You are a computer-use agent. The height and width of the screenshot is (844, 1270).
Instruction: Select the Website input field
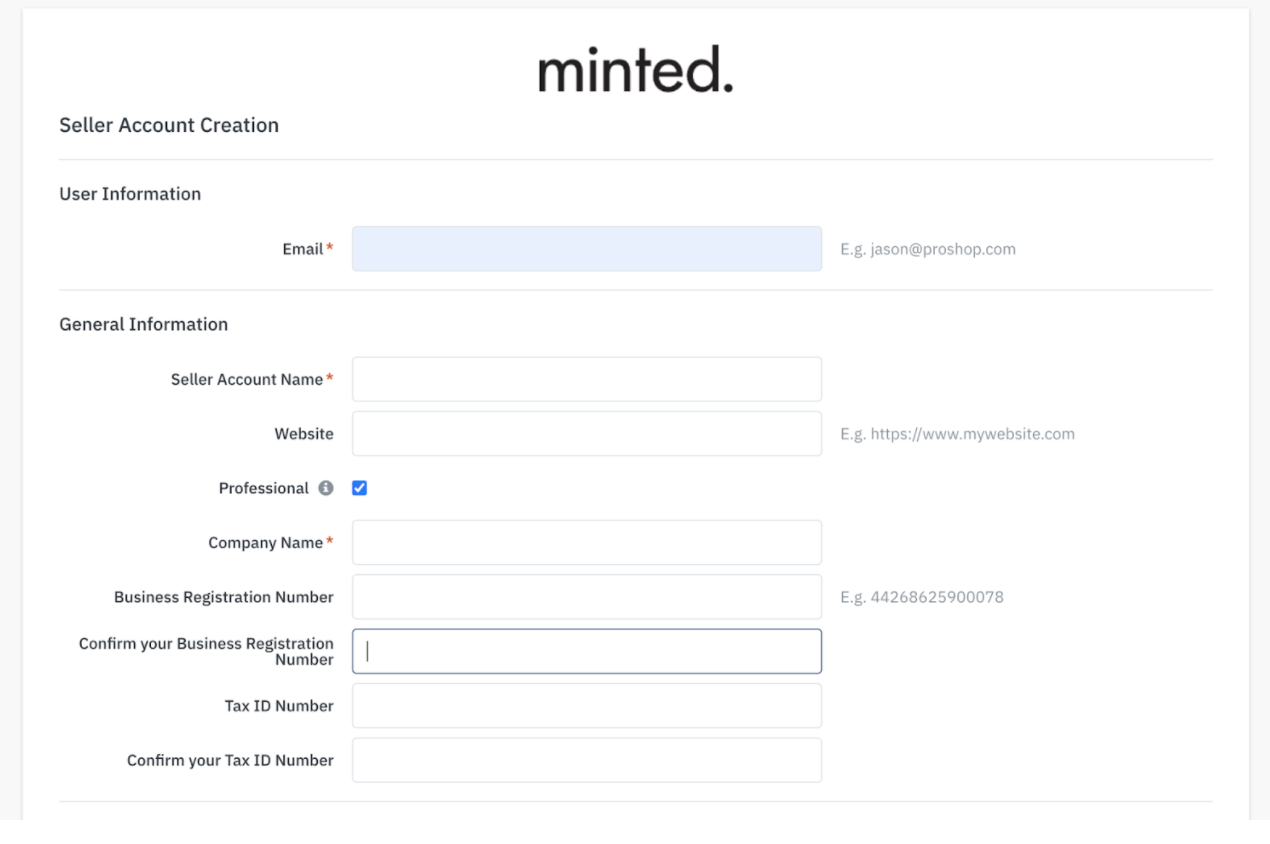click(x=587, y=434)
